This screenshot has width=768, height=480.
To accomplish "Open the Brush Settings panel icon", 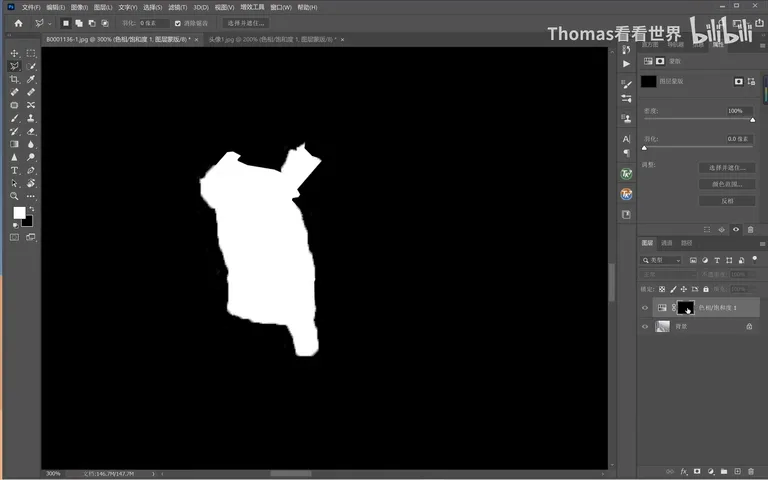I will tap(626, 84).
